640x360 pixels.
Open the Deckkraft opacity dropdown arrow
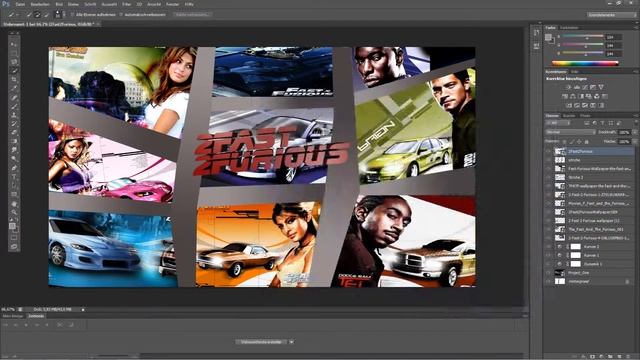coord(635,132)
